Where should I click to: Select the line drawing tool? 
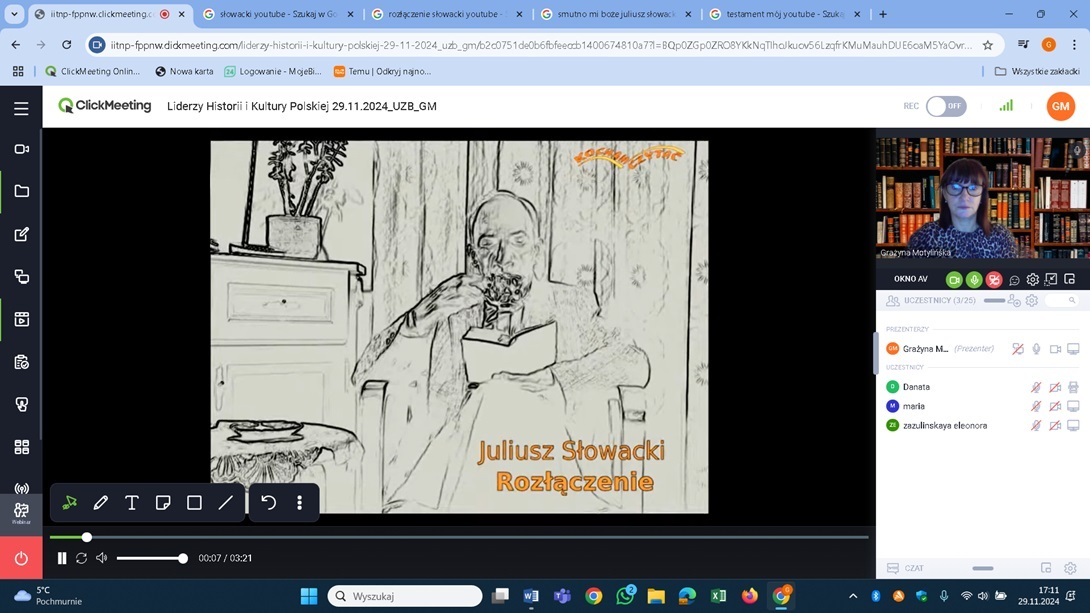(x=225, y=502)
